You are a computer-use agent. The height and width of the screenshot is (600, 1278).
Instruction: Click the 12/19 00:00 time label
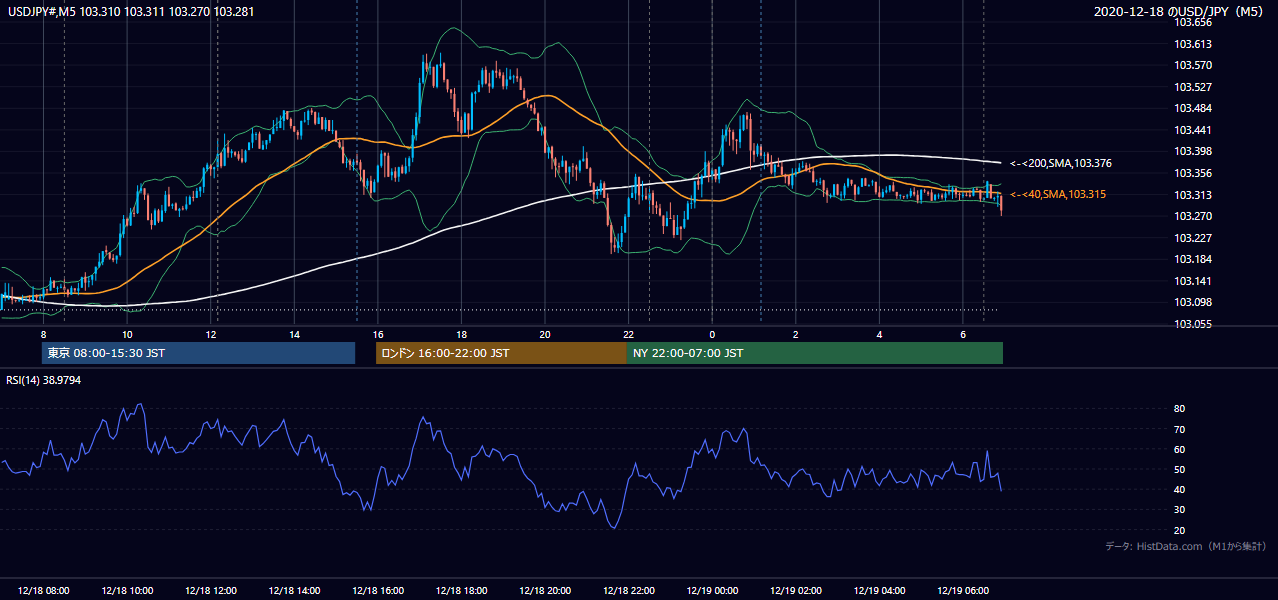coord(712,591)
